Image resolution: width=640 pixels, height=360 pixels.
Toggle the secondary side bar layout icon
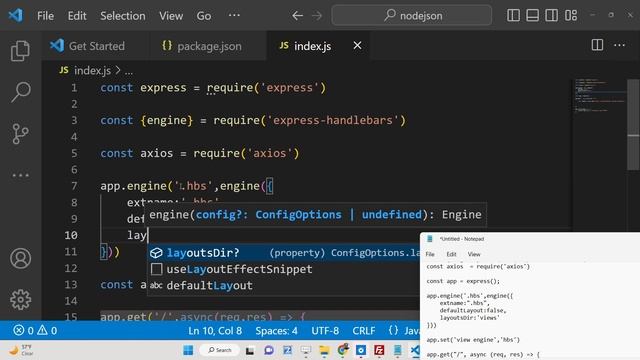click(x=551, y=16)
